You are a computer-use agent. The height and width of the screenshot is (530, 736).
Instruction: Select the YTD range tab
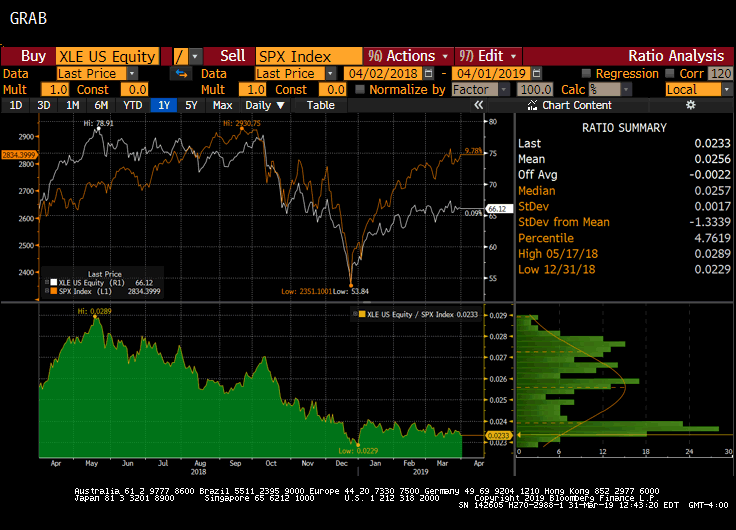click(132, 105)
